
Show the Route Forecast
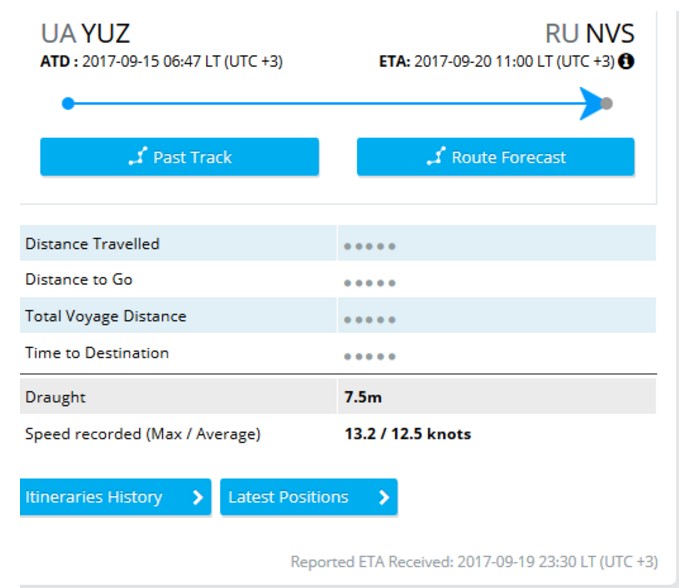click(x=496, y=157)
